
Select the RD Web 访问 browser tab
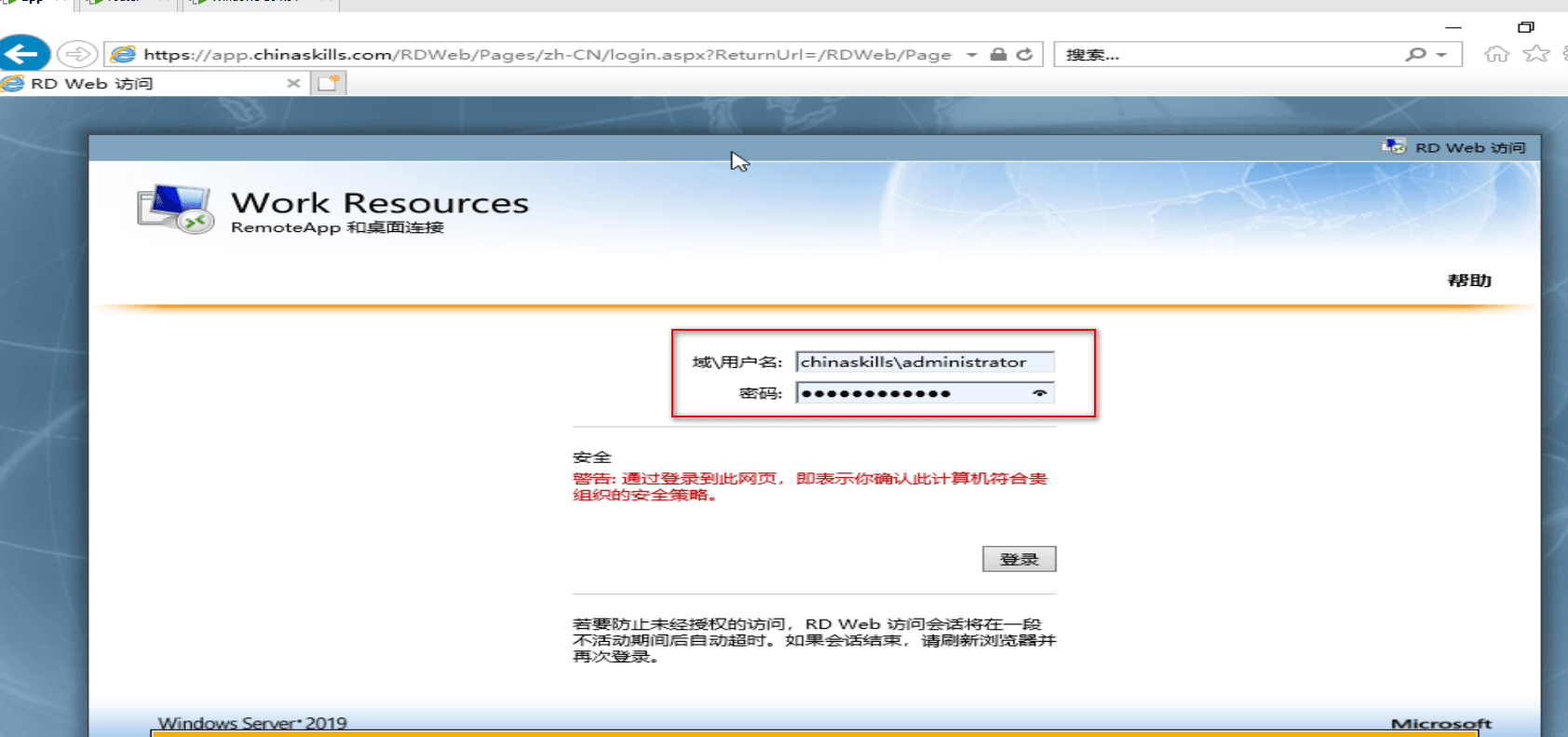pos(140,83)
